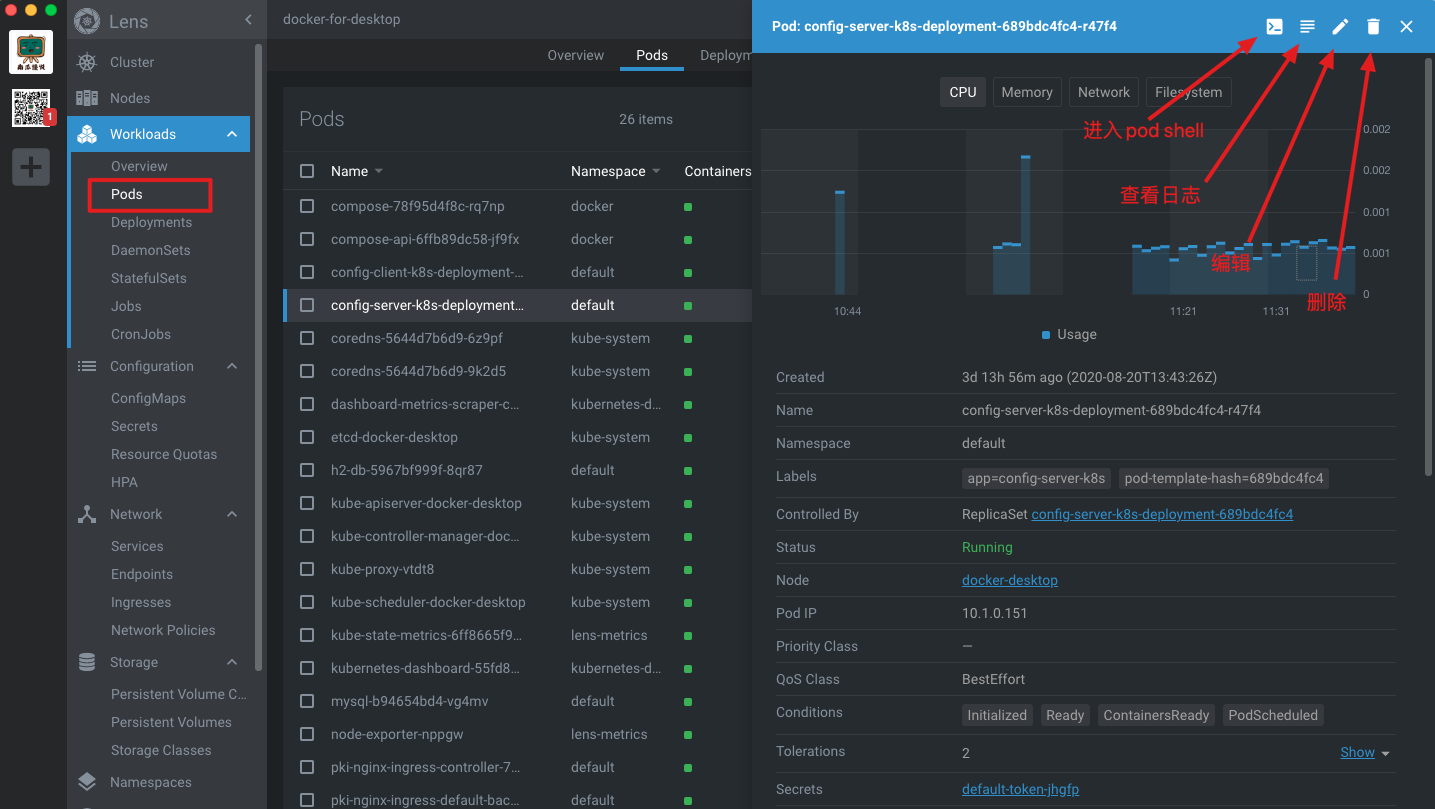Open StatefulSets in sidebar
Screen dimensions: 1435x809
pyautogui.click(x=148, y=278)
